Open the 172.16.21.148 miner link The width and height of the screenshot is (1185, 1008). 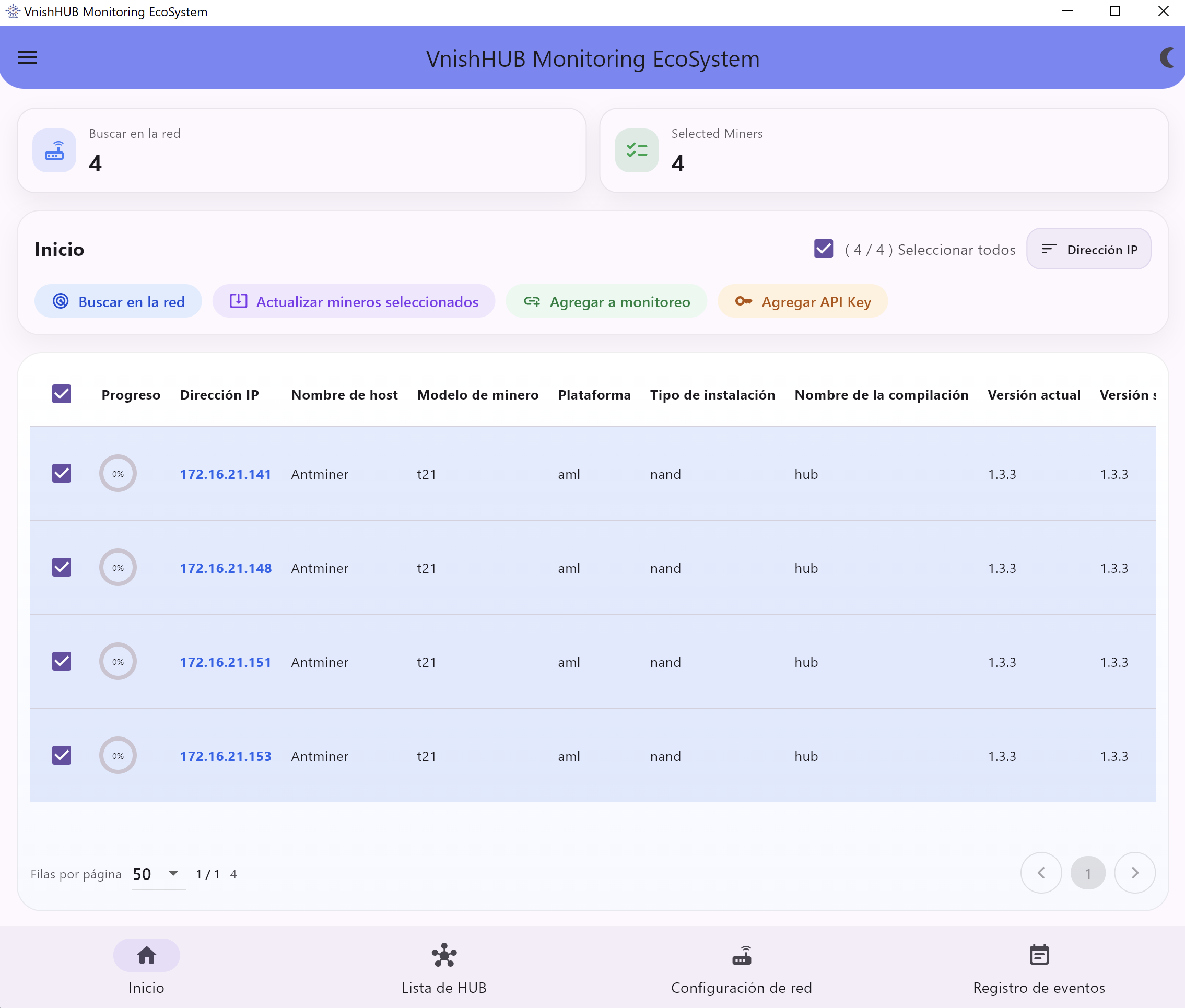coord(226,568)
